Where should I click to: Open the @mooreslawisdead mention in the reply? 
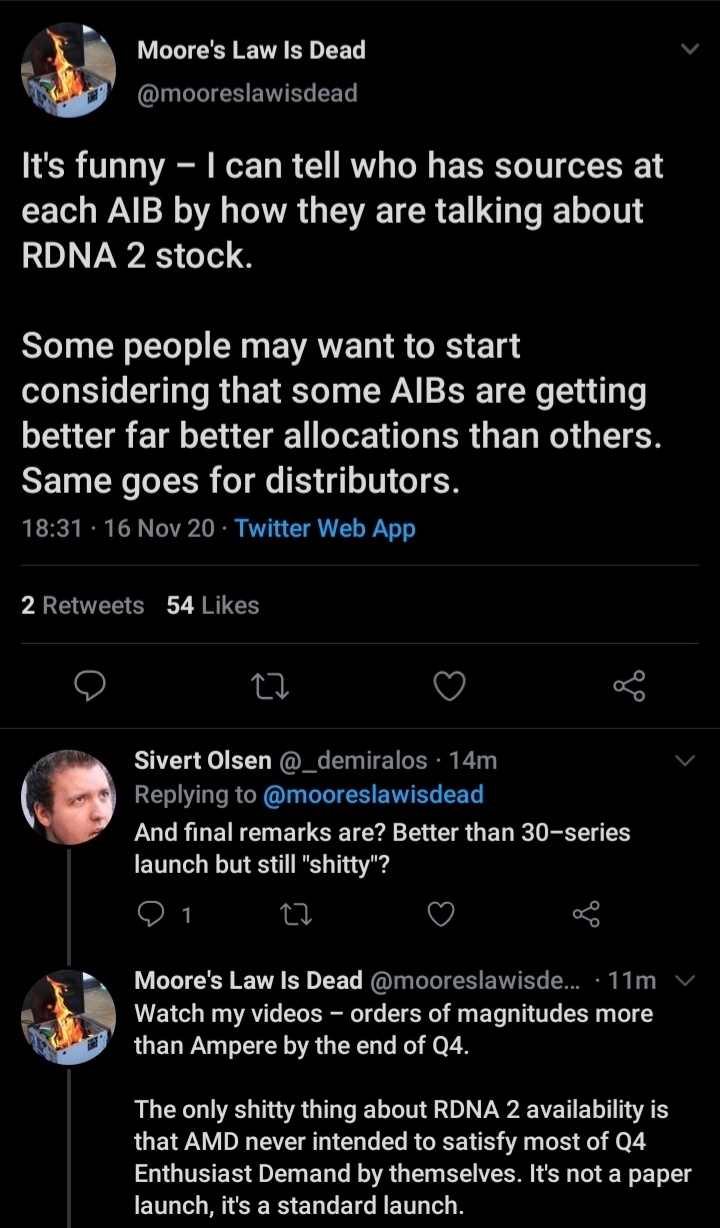click(x=372, y=795)
